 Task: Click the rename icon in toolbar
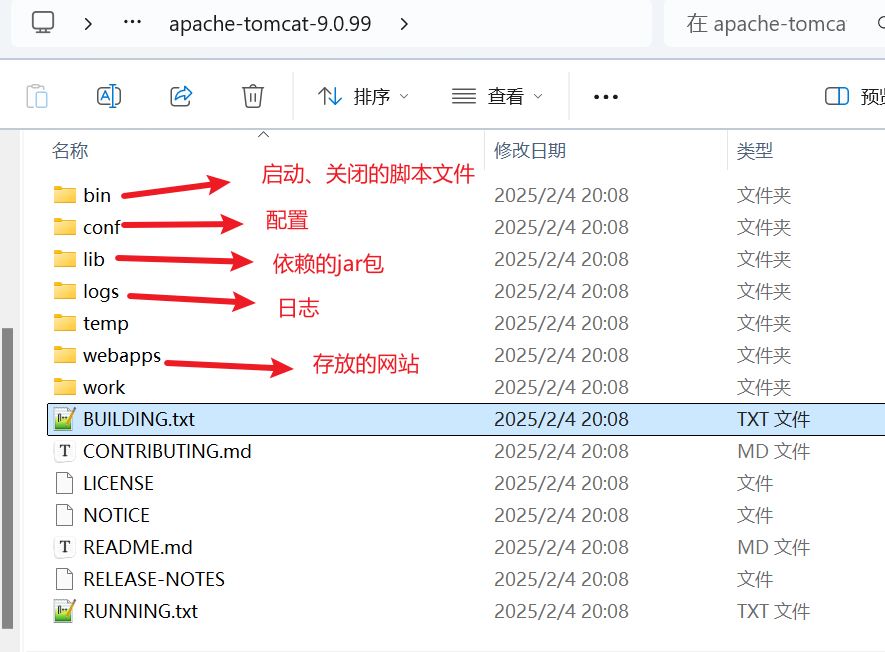[x=109, y=96]
